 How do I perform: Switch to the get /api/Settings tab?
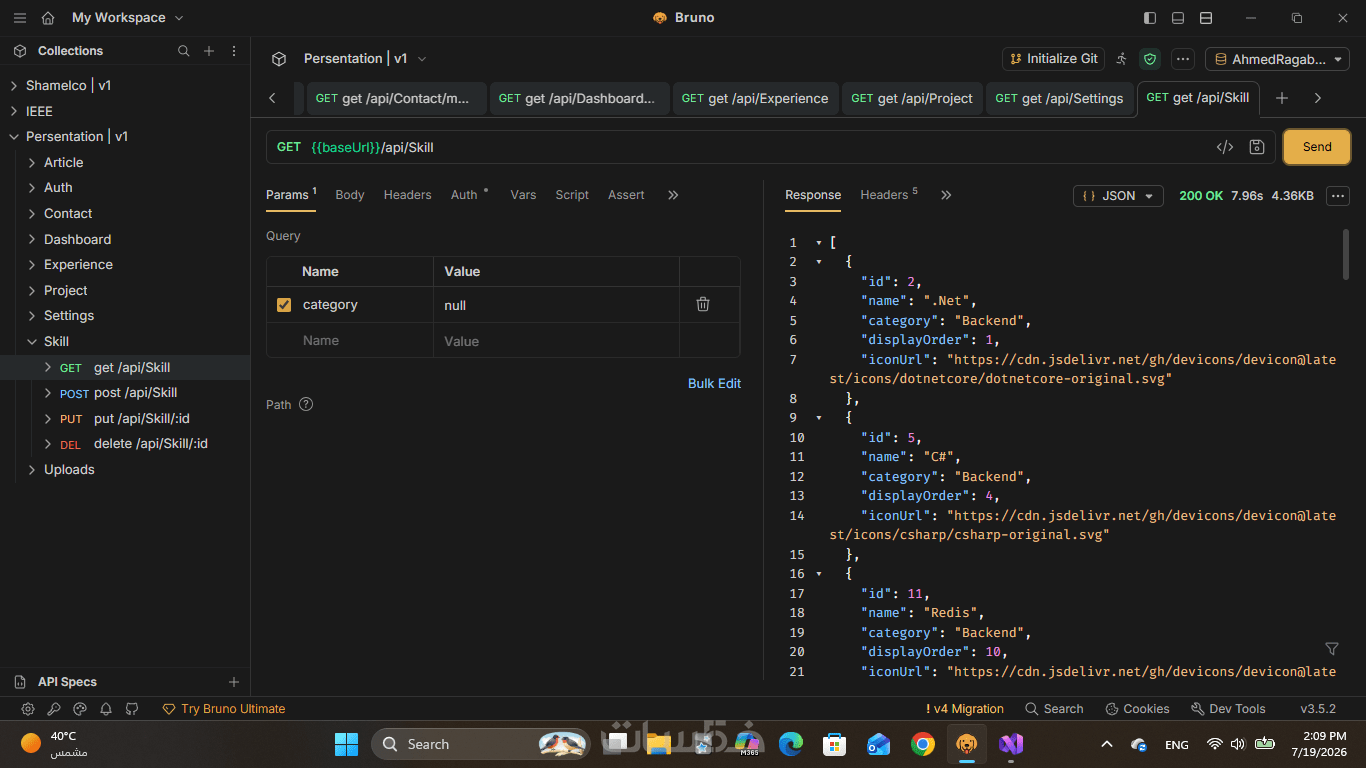[x=1059, y=98]
